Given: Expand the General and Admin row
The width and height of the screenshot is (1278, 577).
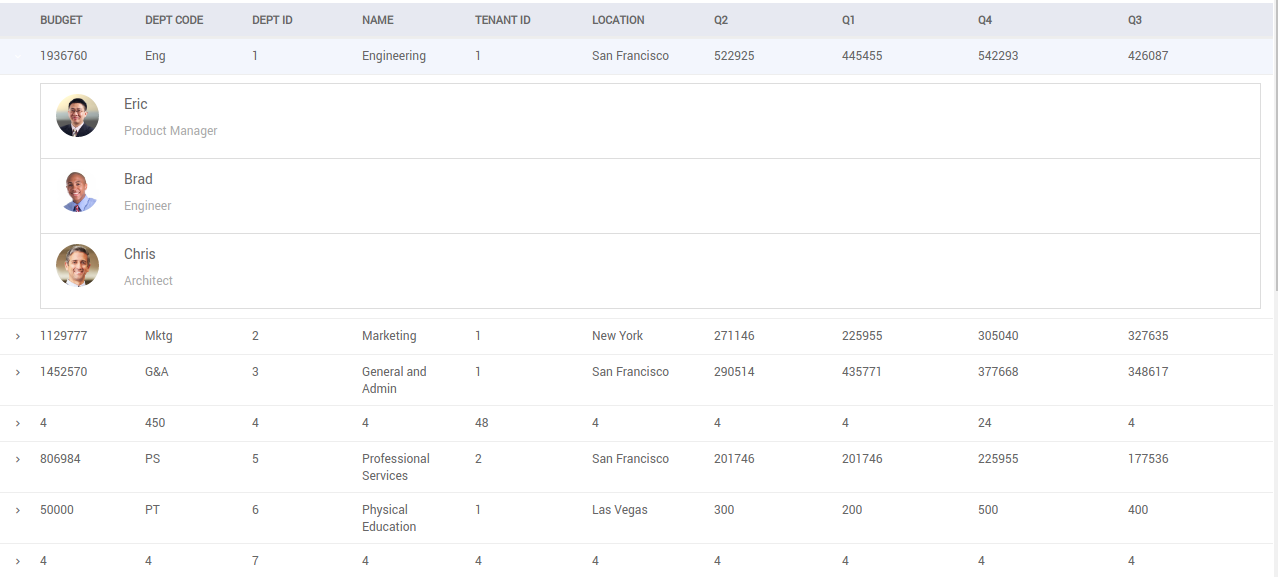Looking at the screenshot, I should (x=18, y=373).
